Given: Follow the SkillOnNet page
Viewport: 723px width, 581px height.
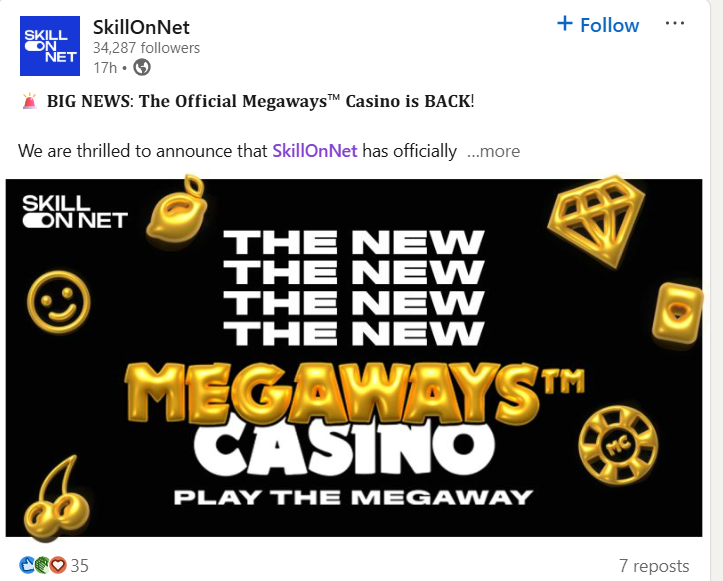Looking at the screenshot, I should click(598, 24).
